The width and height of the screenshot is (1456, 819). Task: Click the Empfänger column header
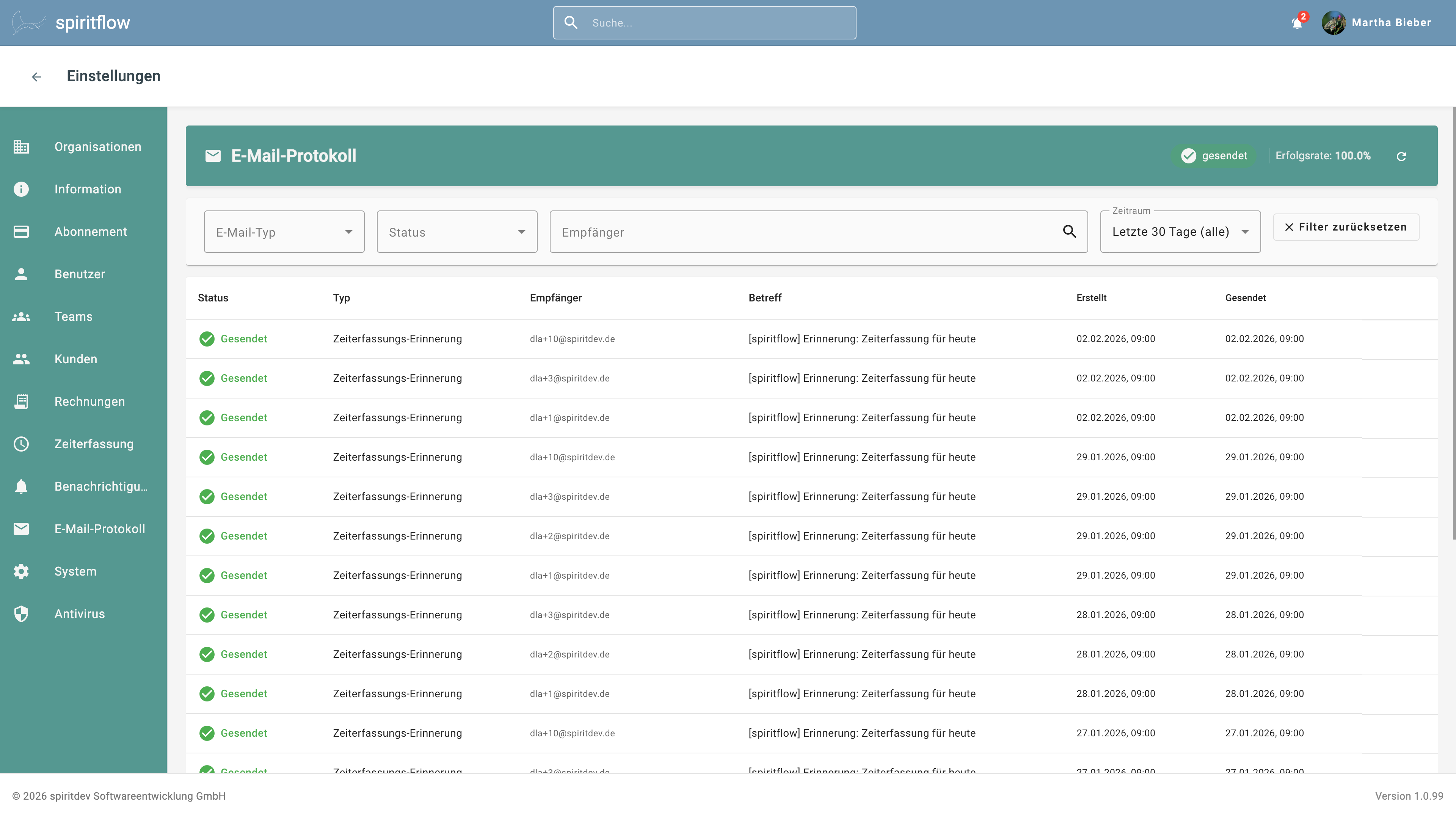click(x=555, y=298)
